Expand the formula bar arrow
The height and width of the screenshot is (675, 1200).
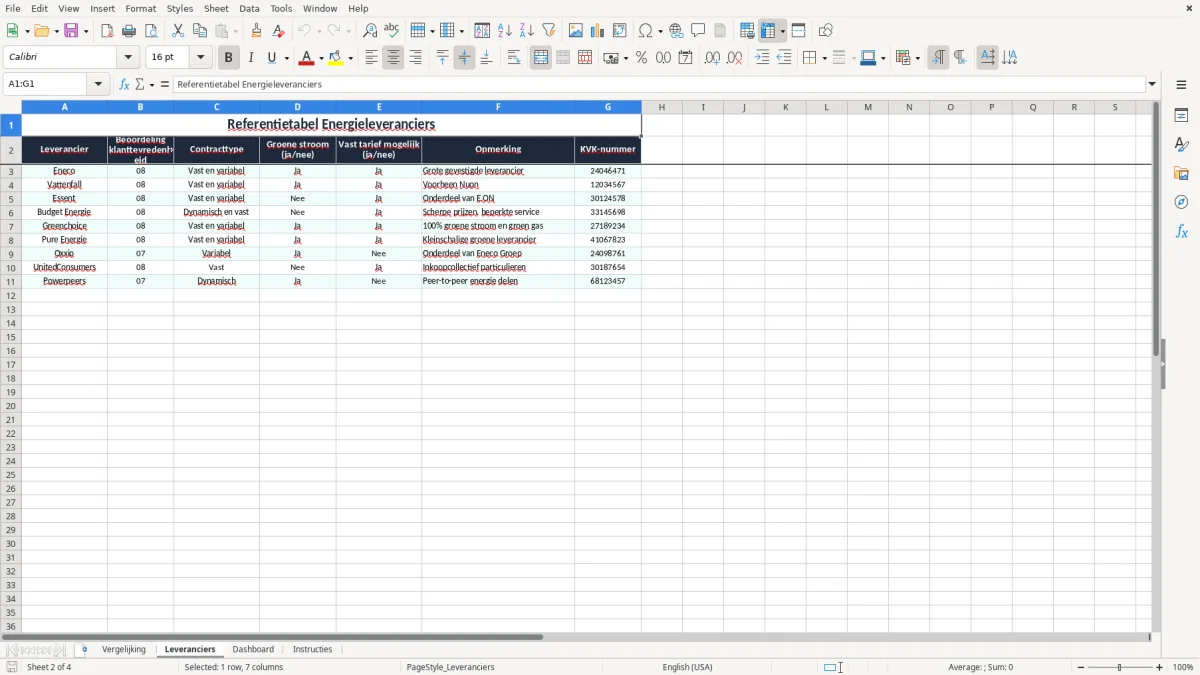tap(1152, 85)
